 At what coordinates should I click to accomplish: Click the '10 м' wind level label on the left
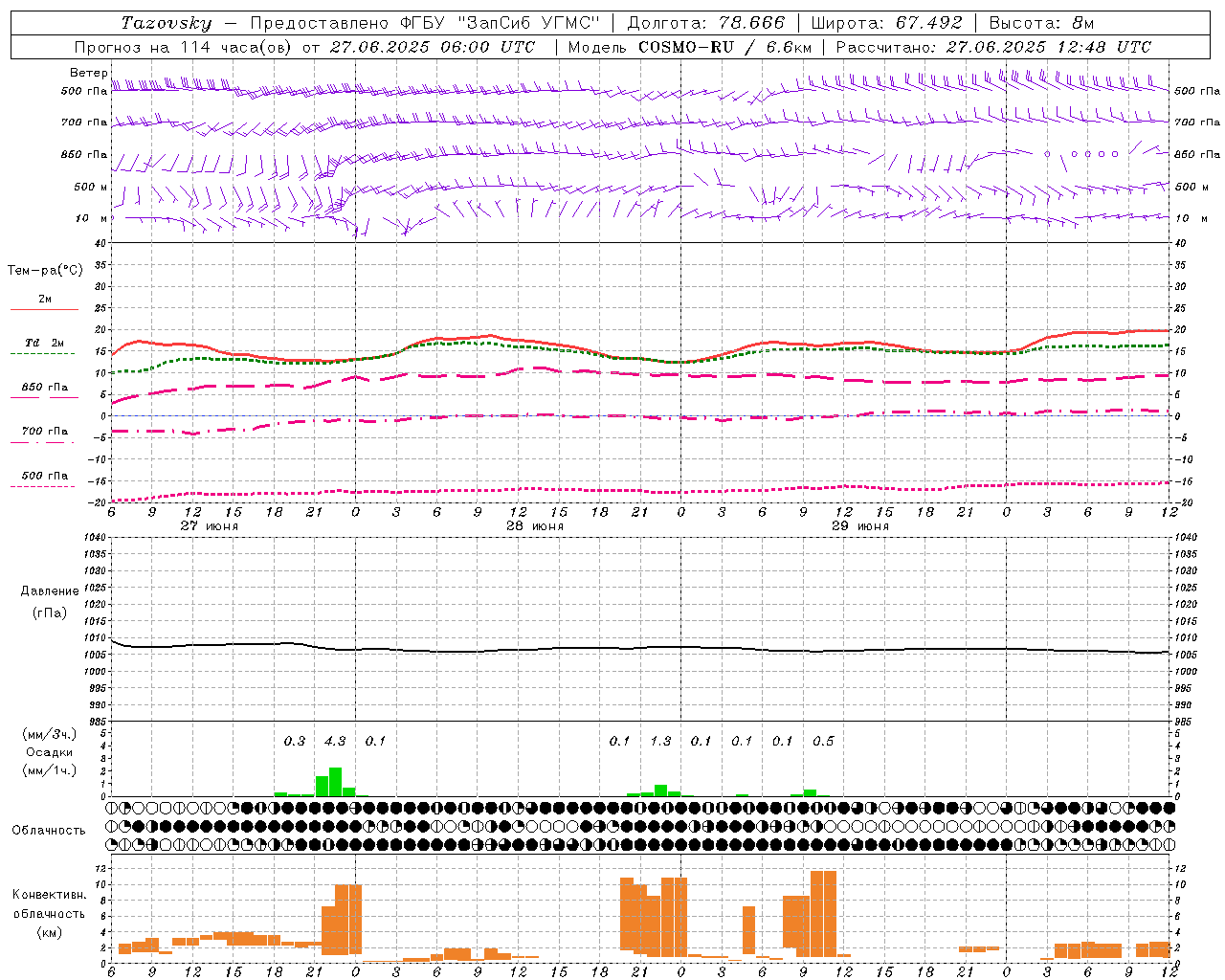[x=92, y=218]
